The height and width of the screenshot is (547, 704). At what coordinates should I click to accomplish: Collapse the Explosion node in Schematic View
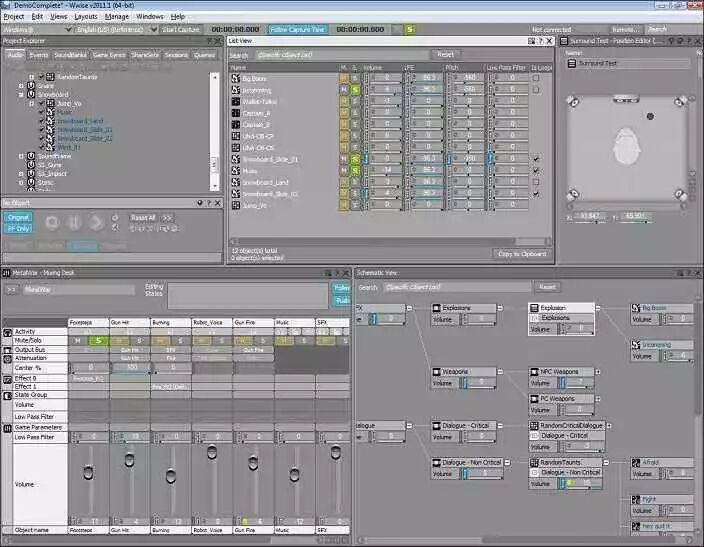(x=598, y=308)
